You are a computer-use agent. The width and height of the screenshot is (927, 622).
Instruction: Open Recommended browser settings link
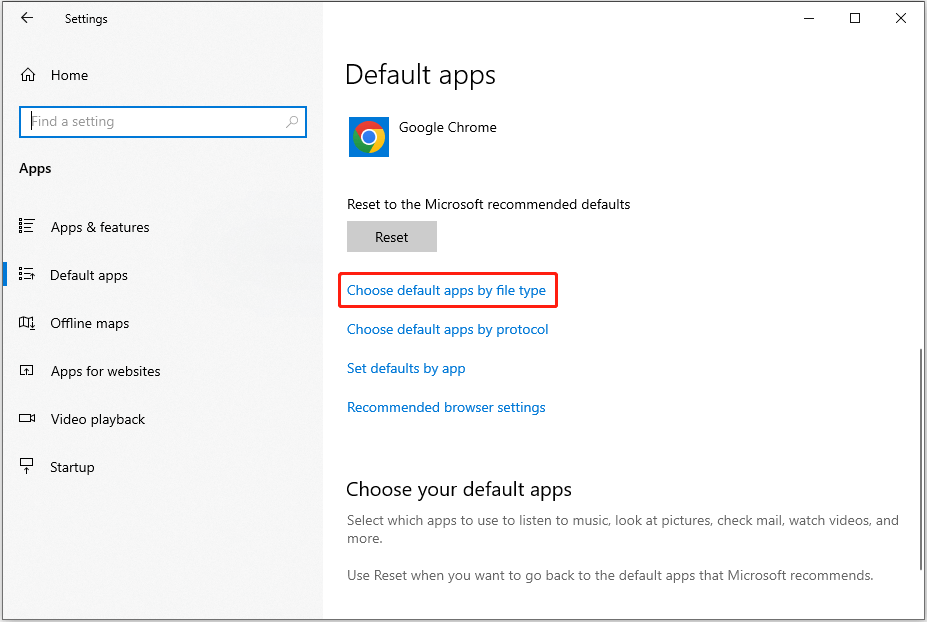(x=446, y=407)
